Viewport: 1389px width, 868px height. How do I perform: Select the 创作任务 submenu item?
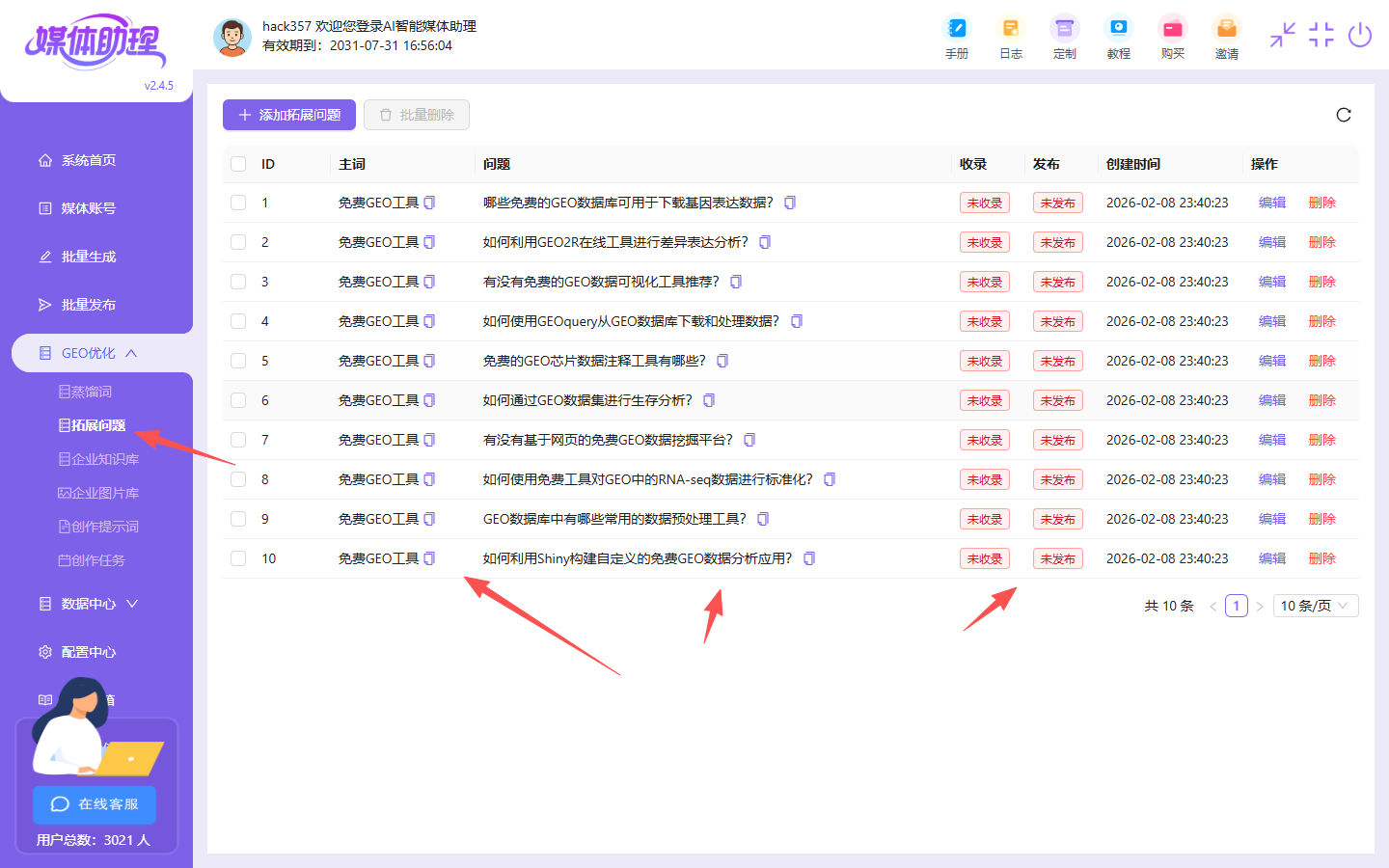tap(93, 560)
